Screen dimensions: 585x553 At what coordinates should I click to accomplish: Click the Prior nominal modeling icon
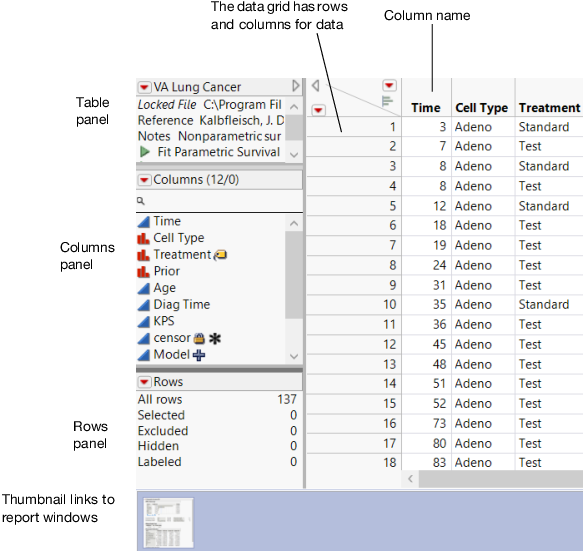pyautogui.click(x=144, y=272)
